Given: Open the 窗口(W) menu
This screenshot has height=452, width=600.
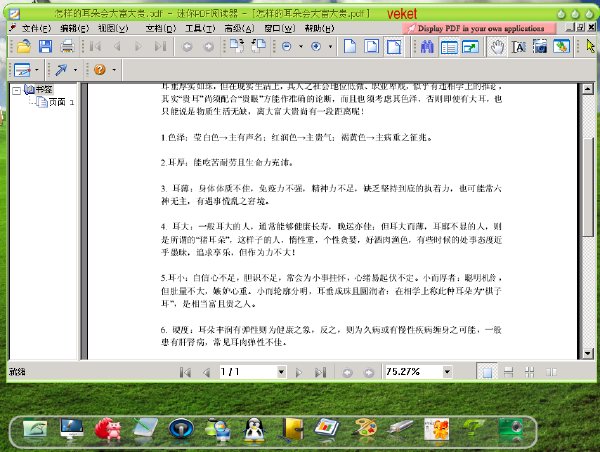Looking at the screenshot, I should [x=280, y=28].
